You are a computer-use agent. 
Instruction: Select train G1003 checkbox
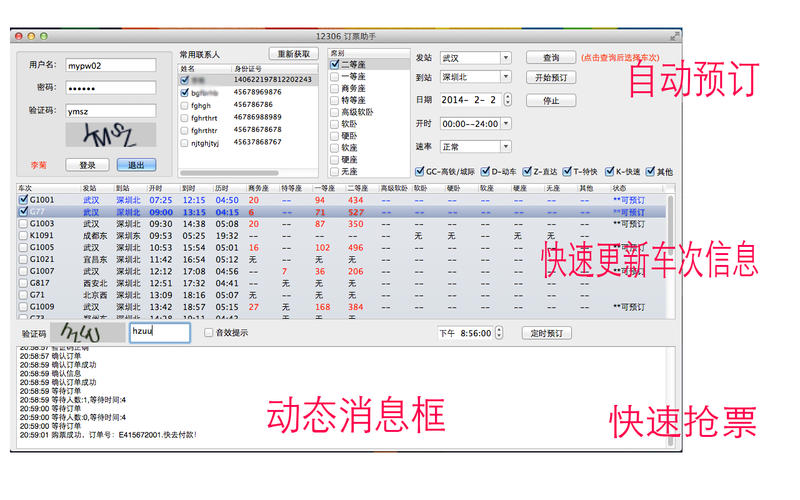tap(23, 223)
